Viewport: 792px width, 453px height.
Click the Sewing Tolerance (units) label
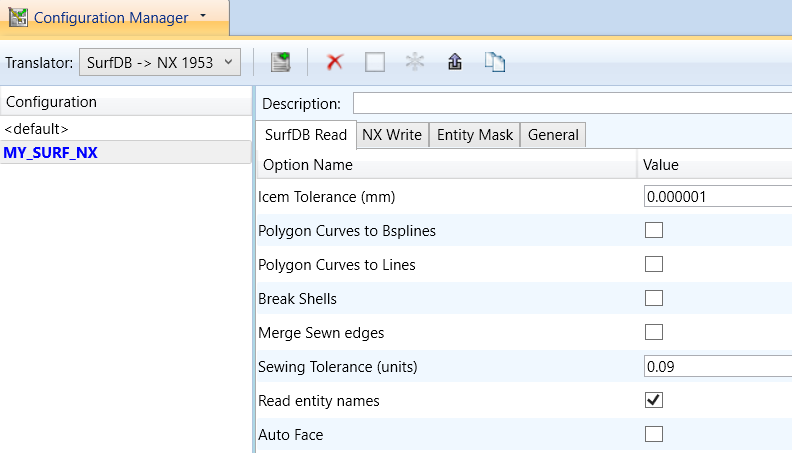click(337, 367)
